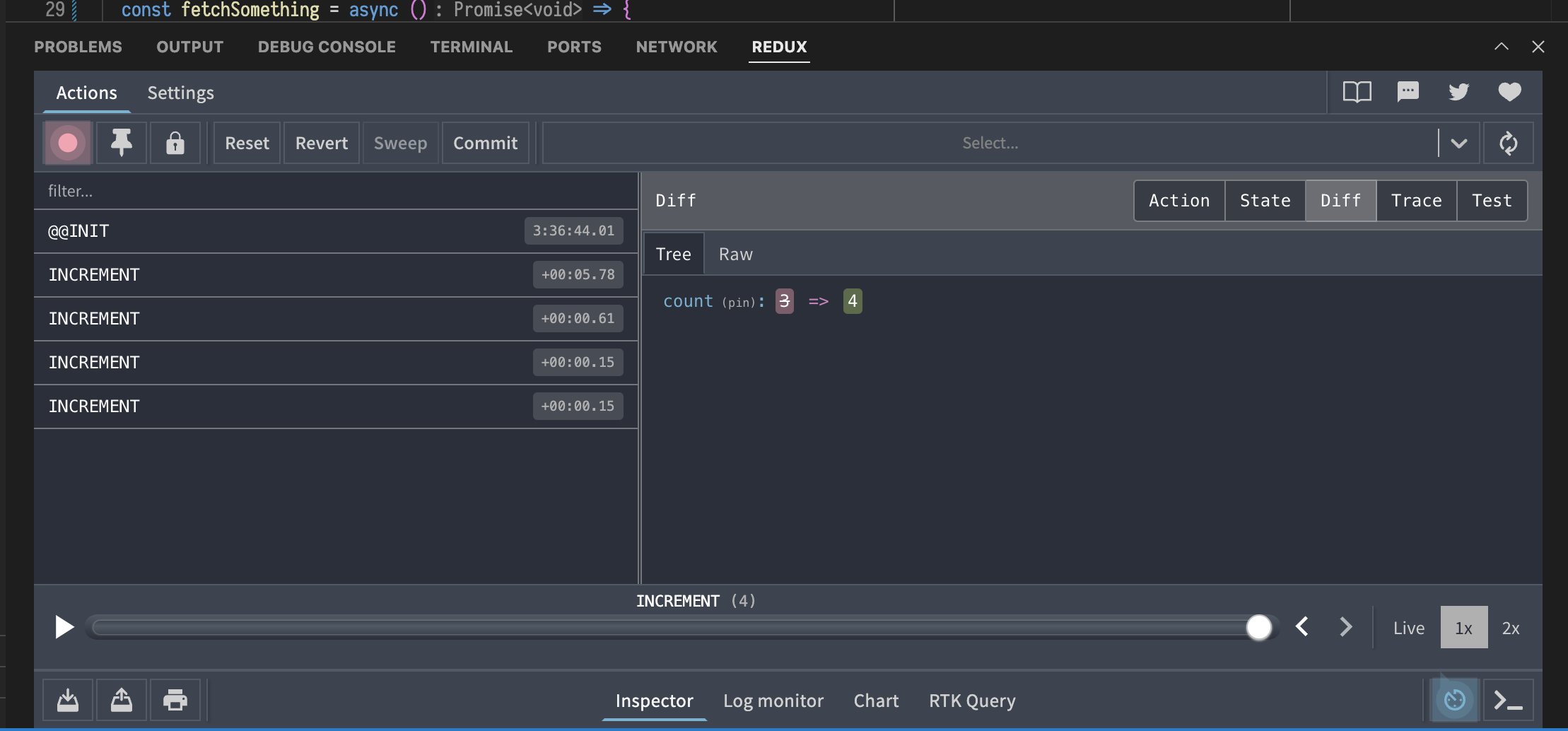Click the record/pause recording button

68,143
